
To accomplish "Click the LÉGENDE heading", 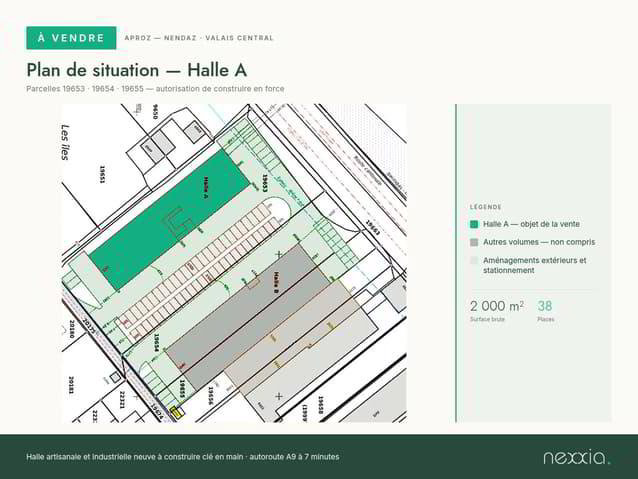I will tap(486, 207).
